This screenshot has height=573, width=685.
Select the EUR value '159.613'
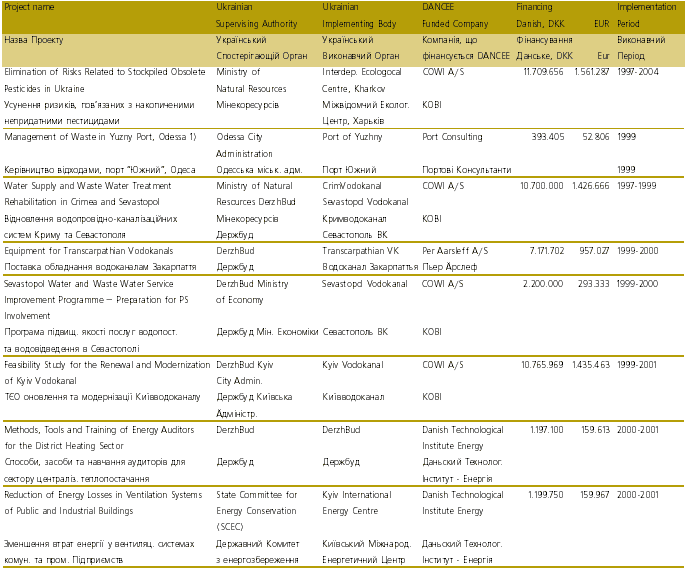click(595, 430)
